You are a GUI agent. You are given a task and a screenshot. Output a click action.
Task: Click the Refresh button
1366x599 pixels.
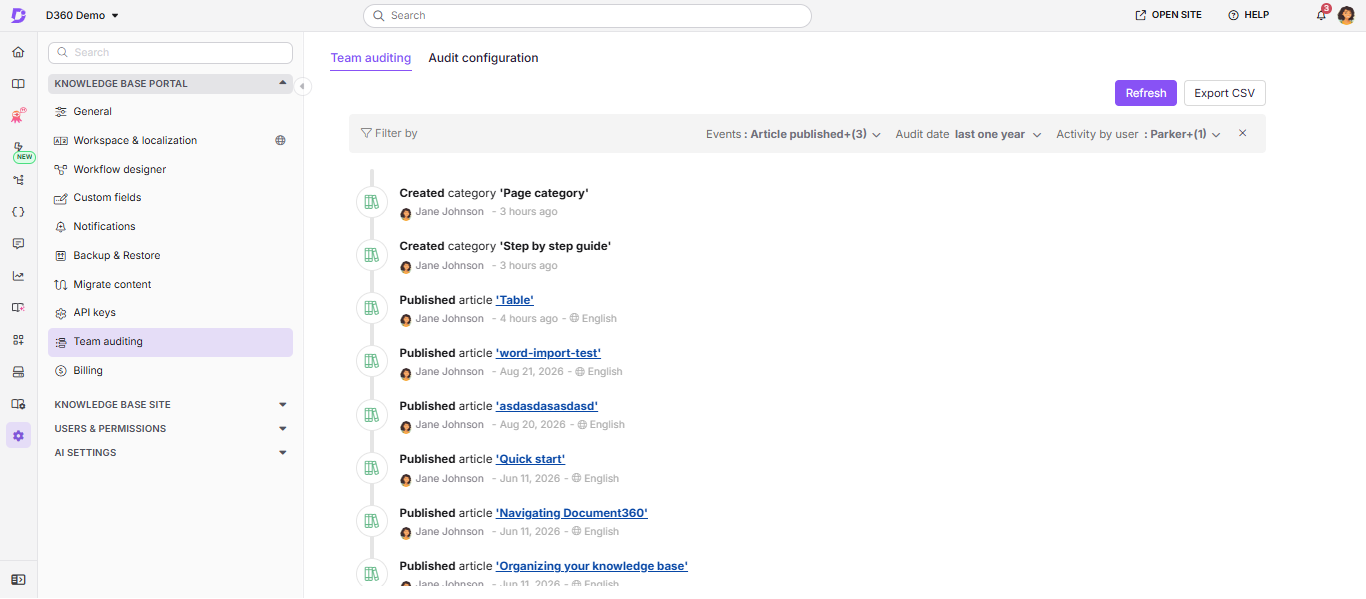point(1146,93)
